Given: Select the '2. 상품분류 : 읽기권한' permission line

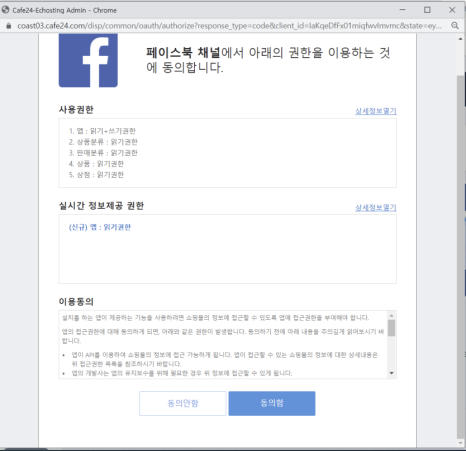Looking at the screenshot, I should point(103,142).
